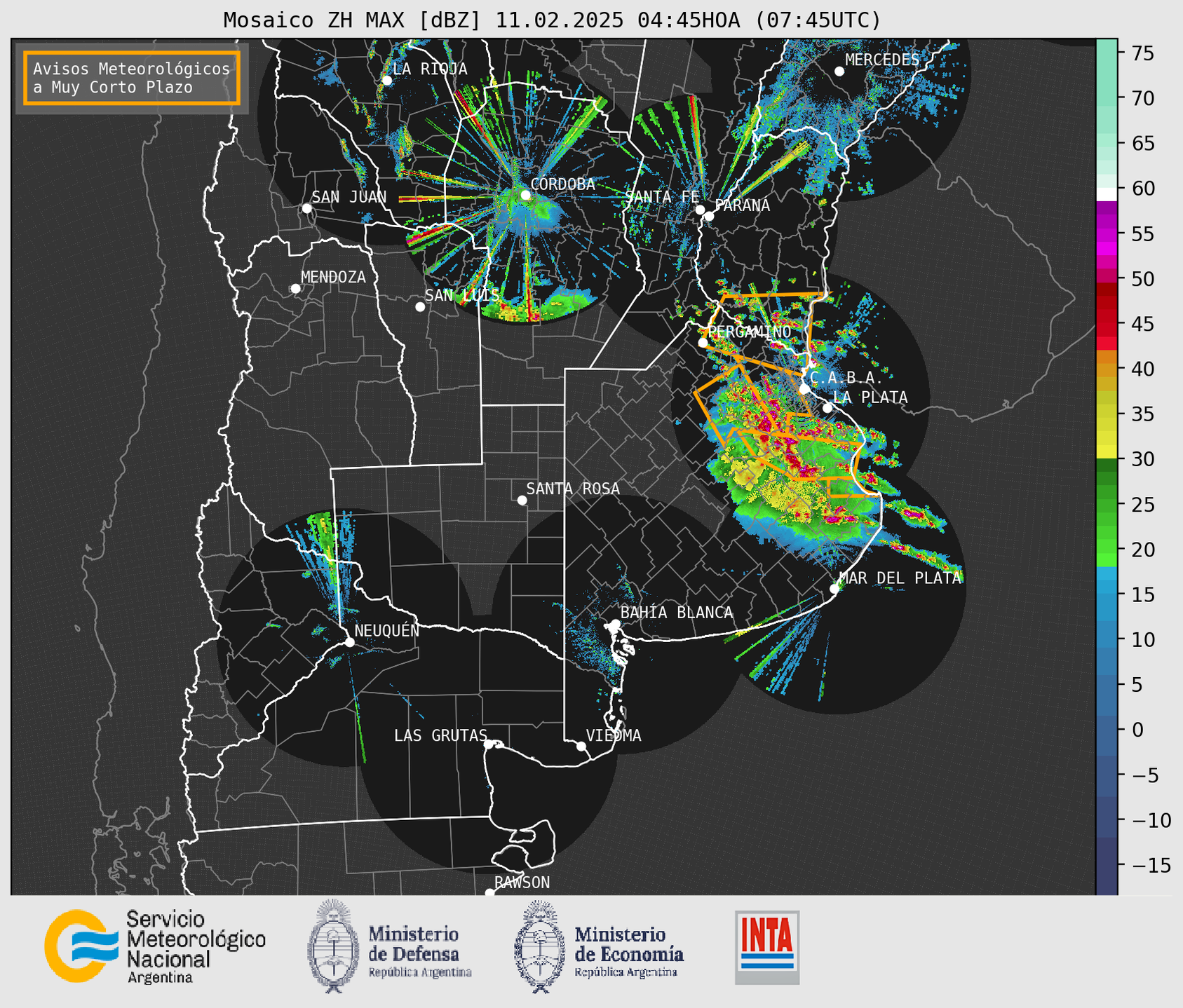Click the 45 value on the color scale
The width and height of the screenshot is (1183, 1008).
[1142, 325]
